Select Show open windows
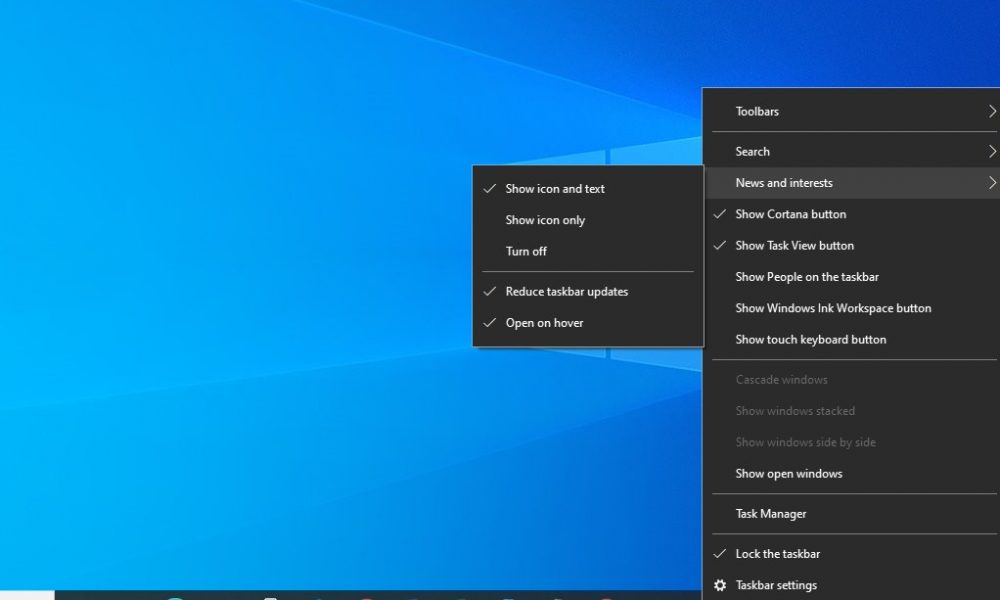 click(788, 474)
